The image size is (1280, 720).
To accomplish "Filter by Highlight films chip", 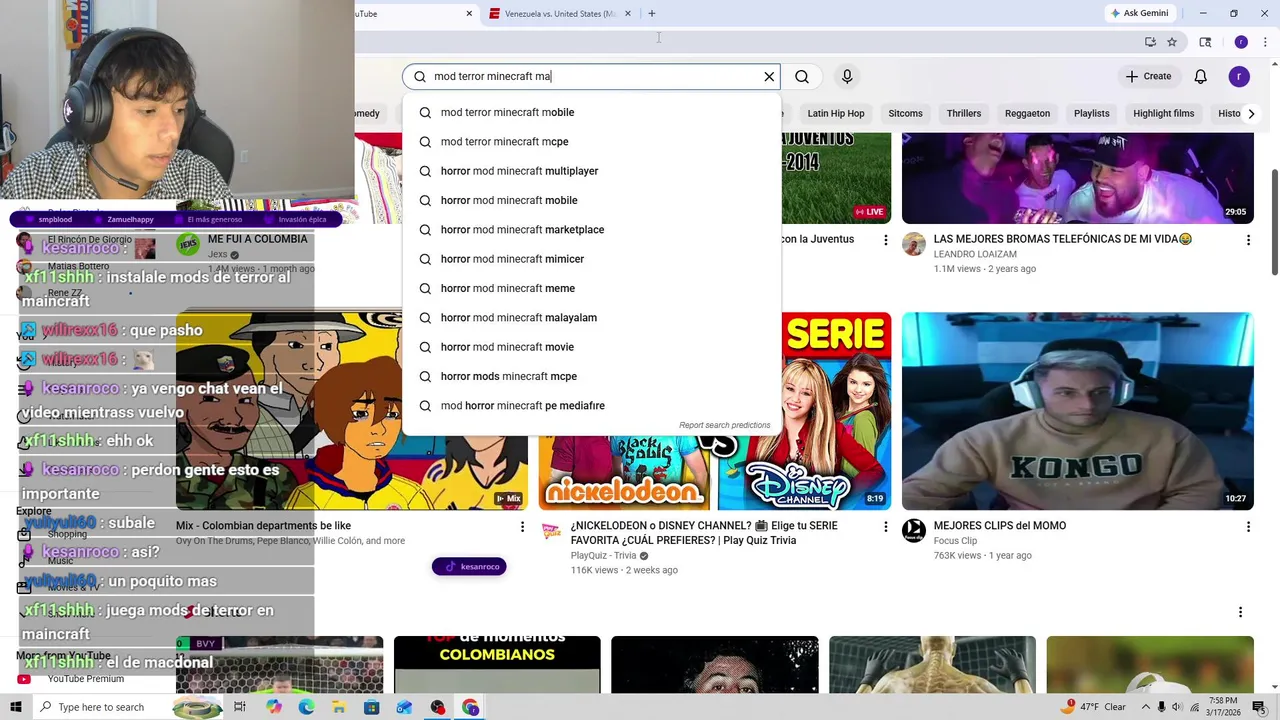I will (1164, 113).
